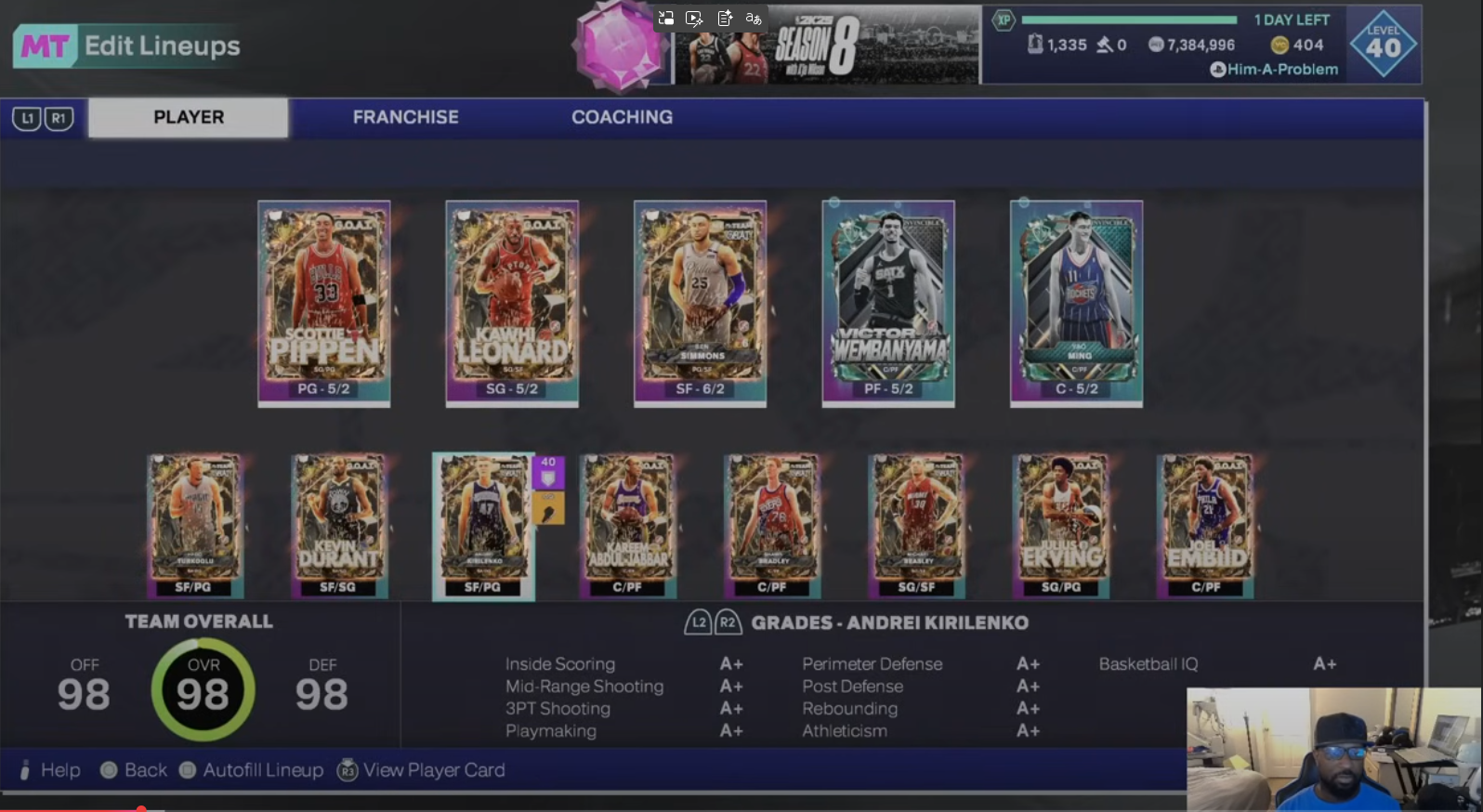Click the R3 stick icon
Image resolution: width=1483 pixels, height=812 pixels.
348,770
